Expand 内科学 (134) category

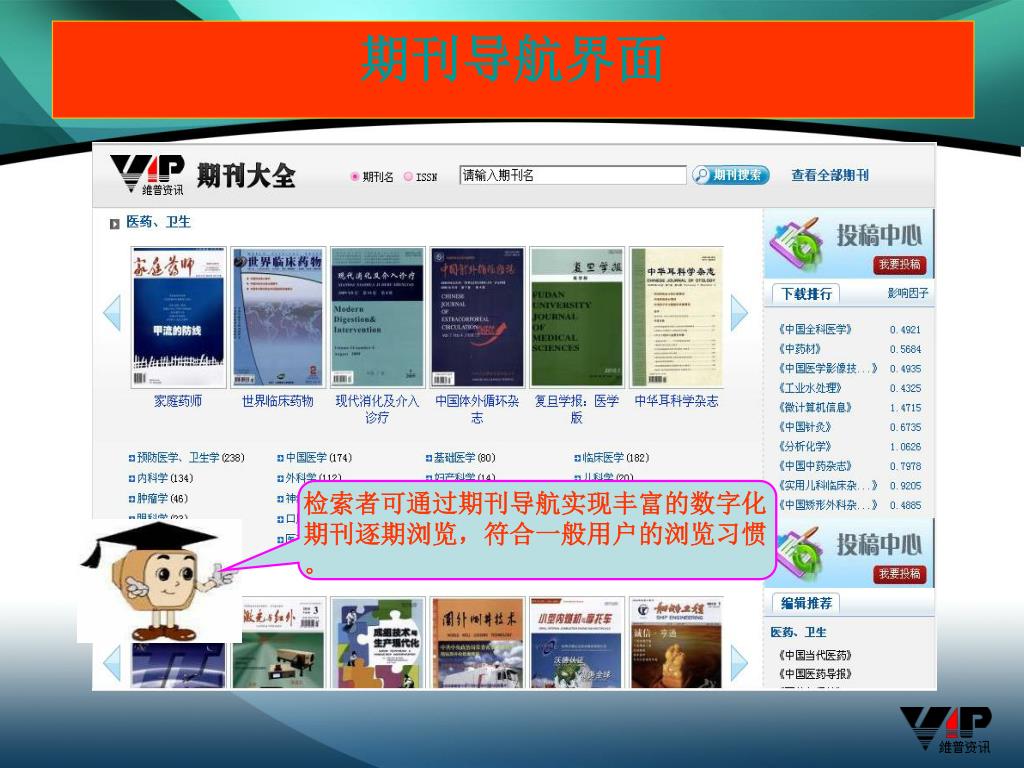tap(161, 478)
